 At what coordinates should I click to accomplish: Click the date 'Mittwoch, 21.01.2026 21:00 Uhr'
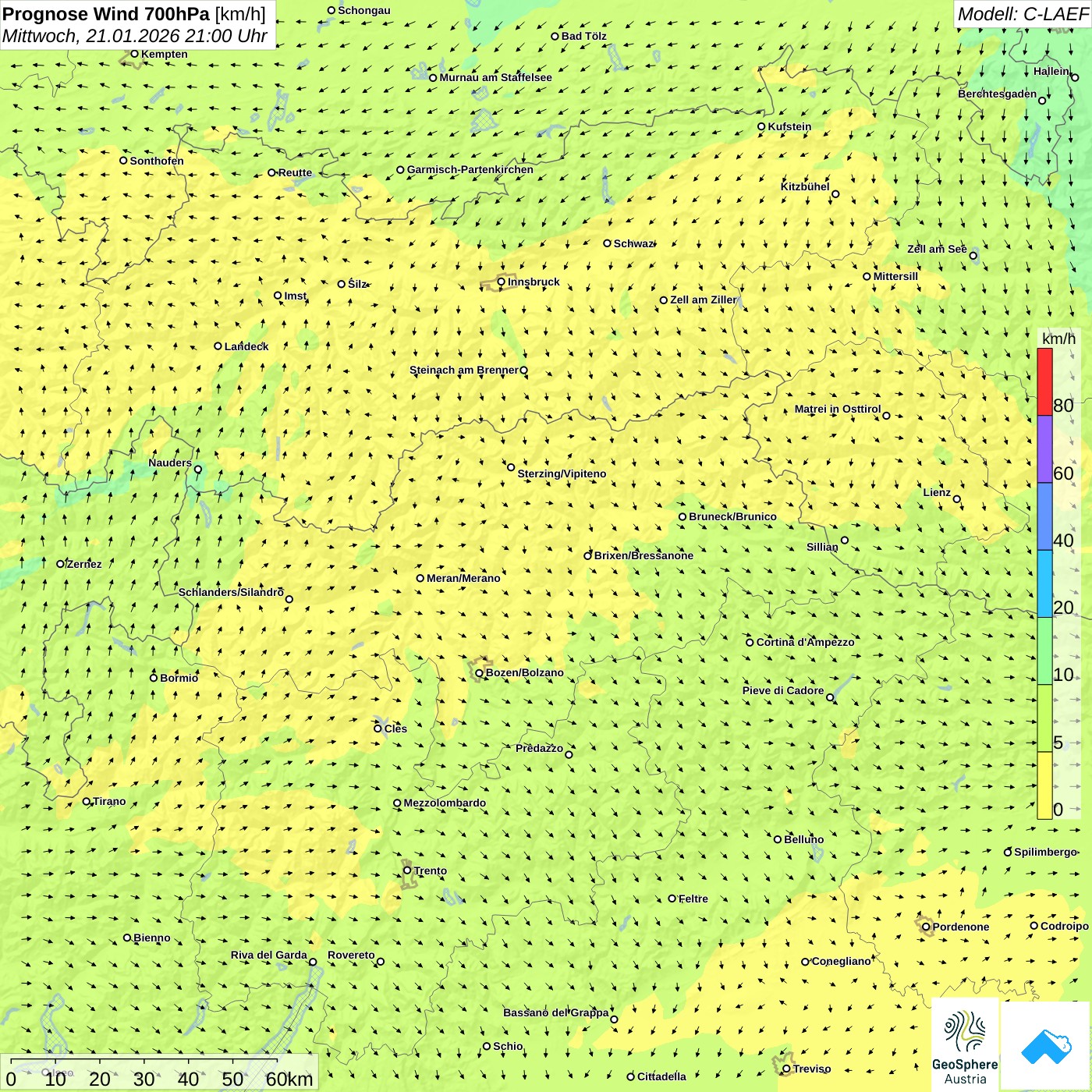point(134,36)
